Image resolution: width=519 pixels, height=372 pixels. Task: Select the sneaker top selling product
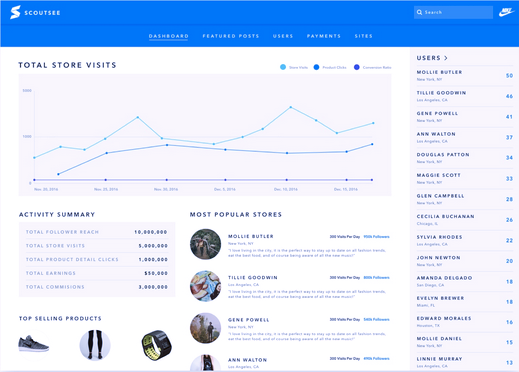(x=33, y=344)
